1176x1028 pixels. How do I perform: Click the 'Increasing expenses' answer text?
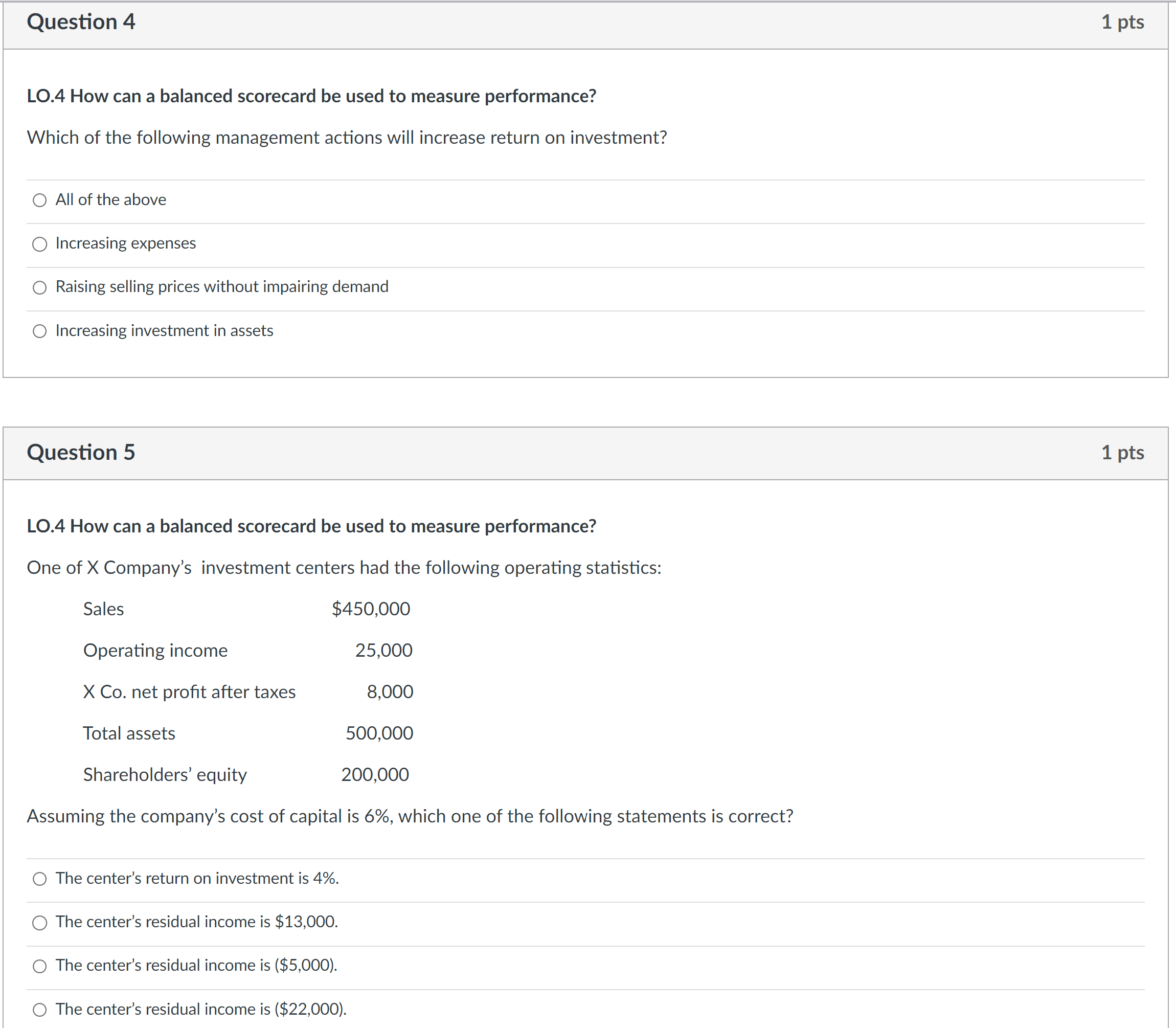126,243
